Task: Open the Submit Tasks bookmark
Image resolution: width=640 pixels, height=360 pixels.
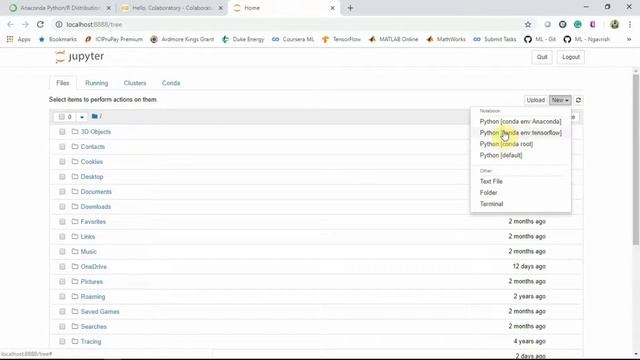Action: coord(495,39)
